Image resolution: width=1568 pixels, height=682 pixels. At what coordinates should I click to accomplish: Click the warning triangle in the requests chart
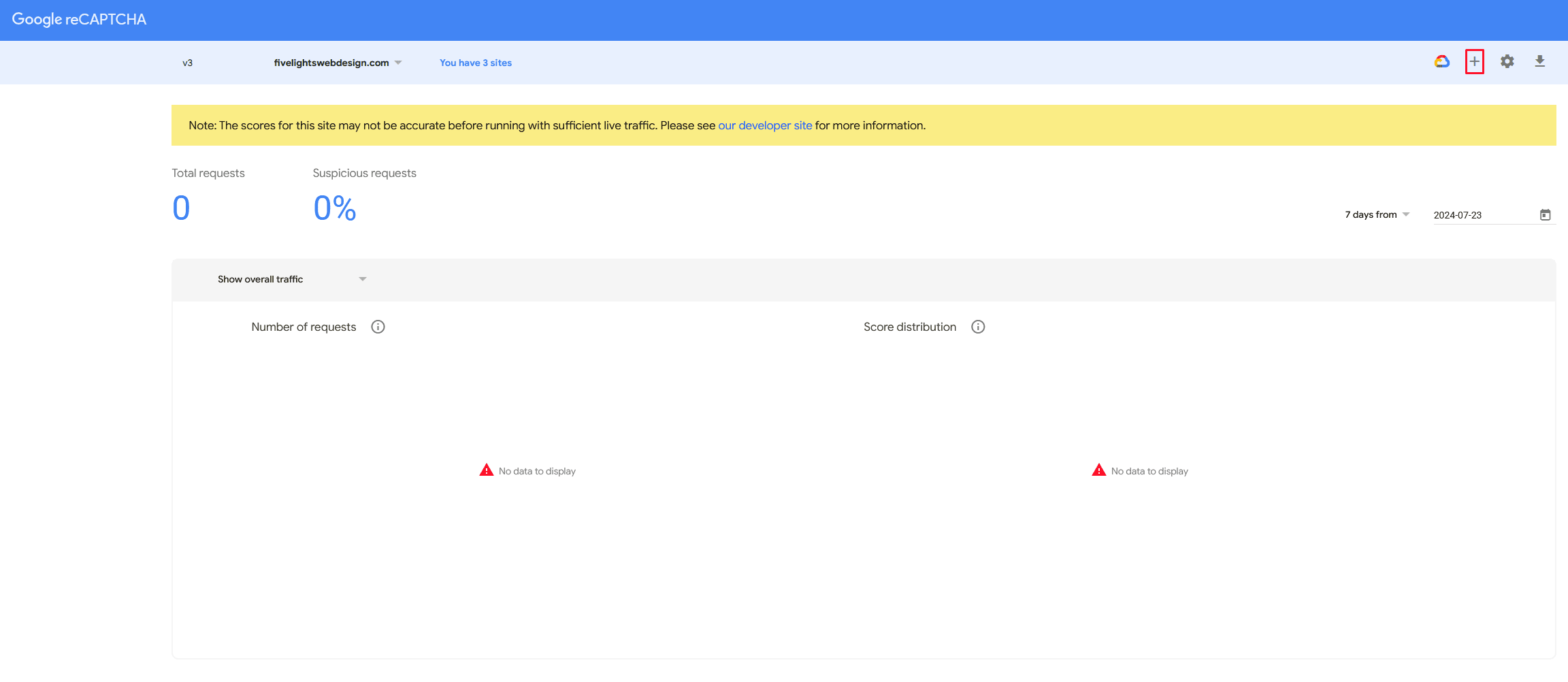tap(487, 470)
